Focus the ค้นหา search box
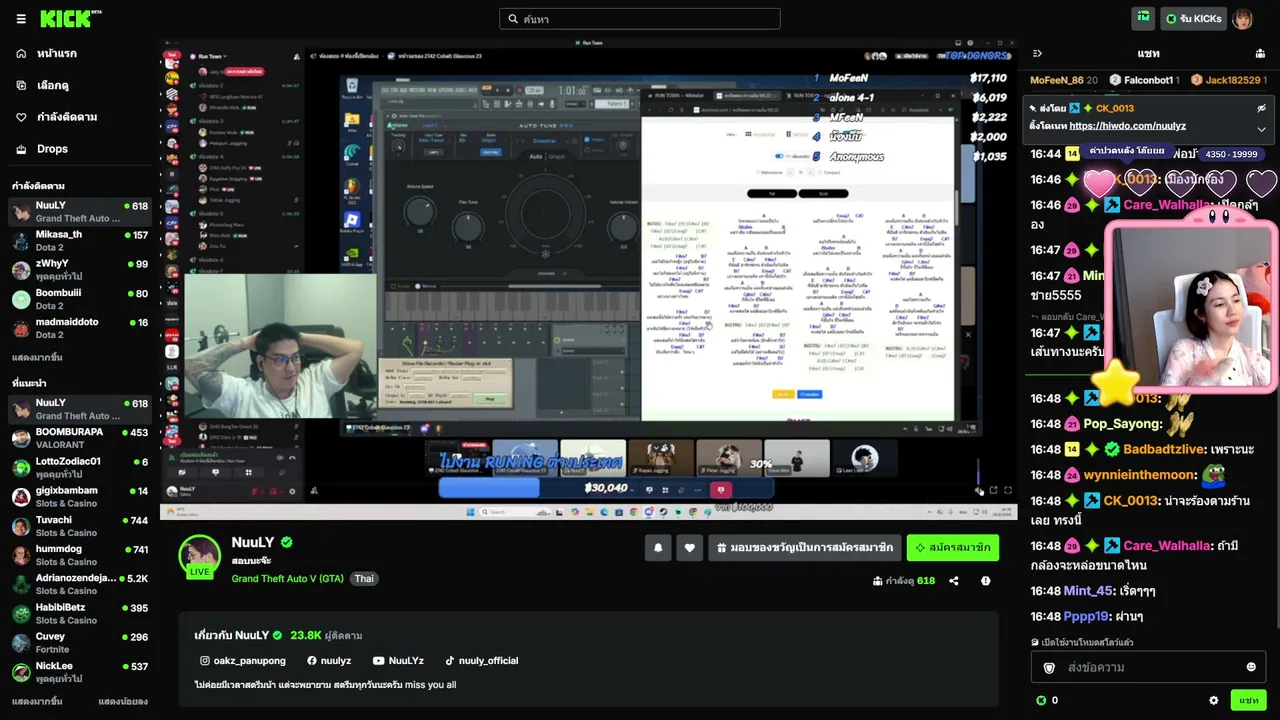 640,19
